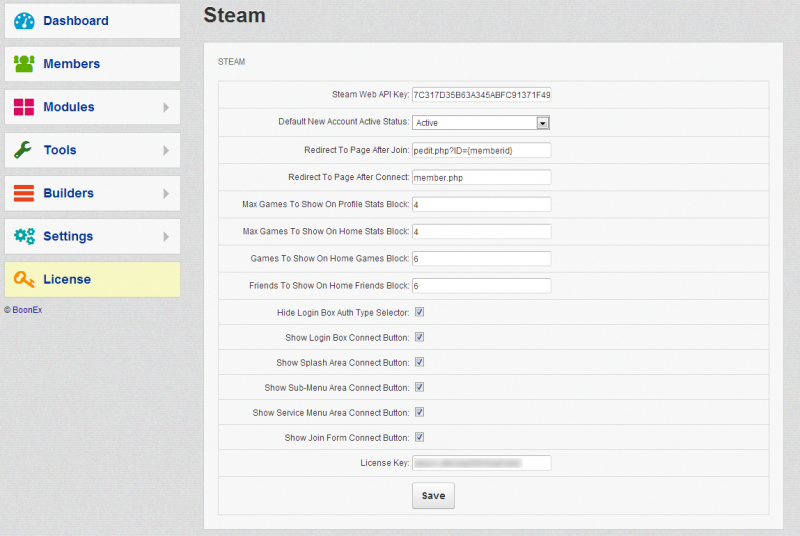Open the Members menu item

point(71,64)
